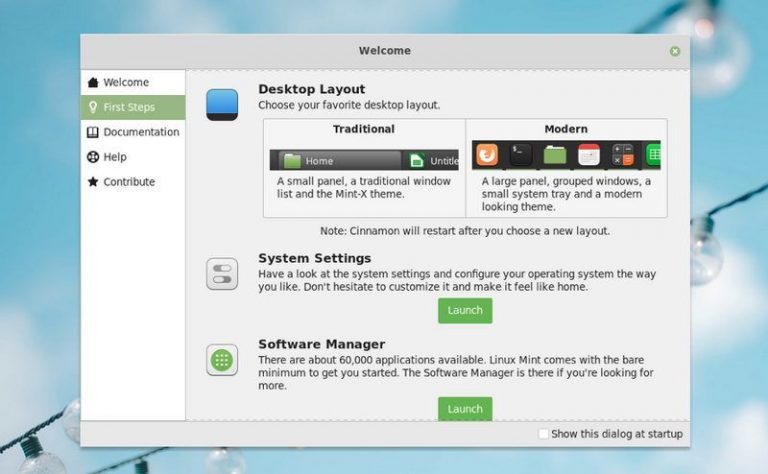
Task: Click the house icon beside Welcome
Action: (x=93, y=83)
